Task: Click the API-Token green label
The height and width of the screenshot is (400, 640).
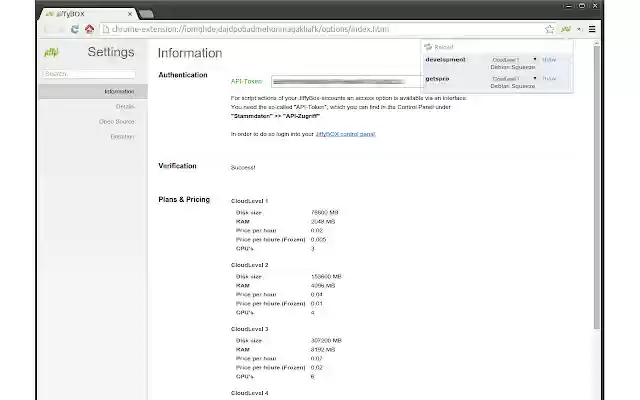Action: 247,81
